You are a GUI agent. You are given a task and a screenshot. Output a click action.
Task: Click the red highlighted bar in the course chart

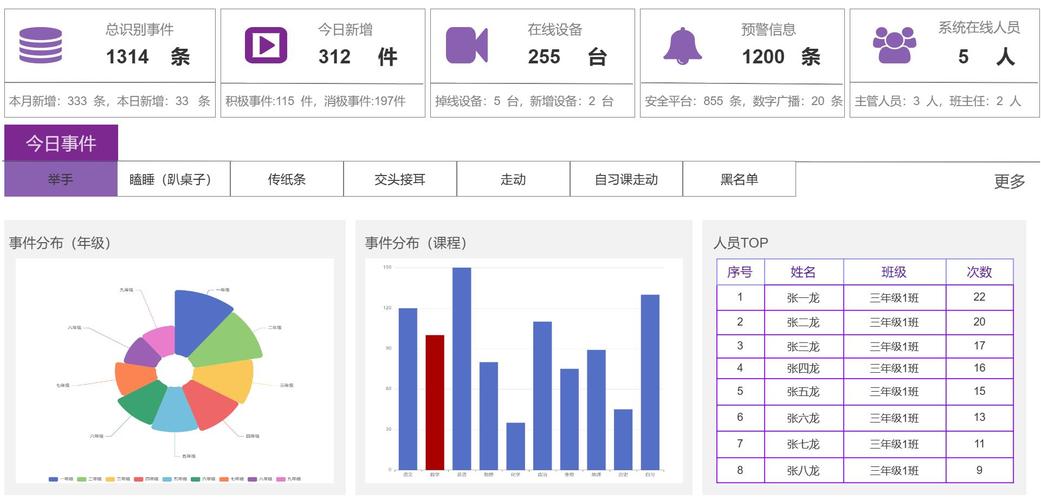435,402
